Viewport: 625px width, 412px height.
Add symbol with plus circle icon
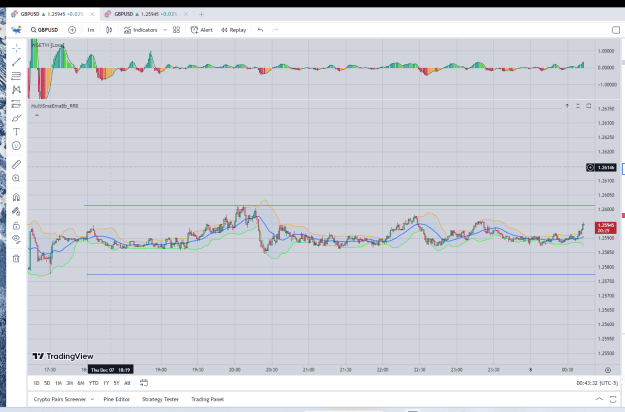pyautogui.click(x=72, y=30)
